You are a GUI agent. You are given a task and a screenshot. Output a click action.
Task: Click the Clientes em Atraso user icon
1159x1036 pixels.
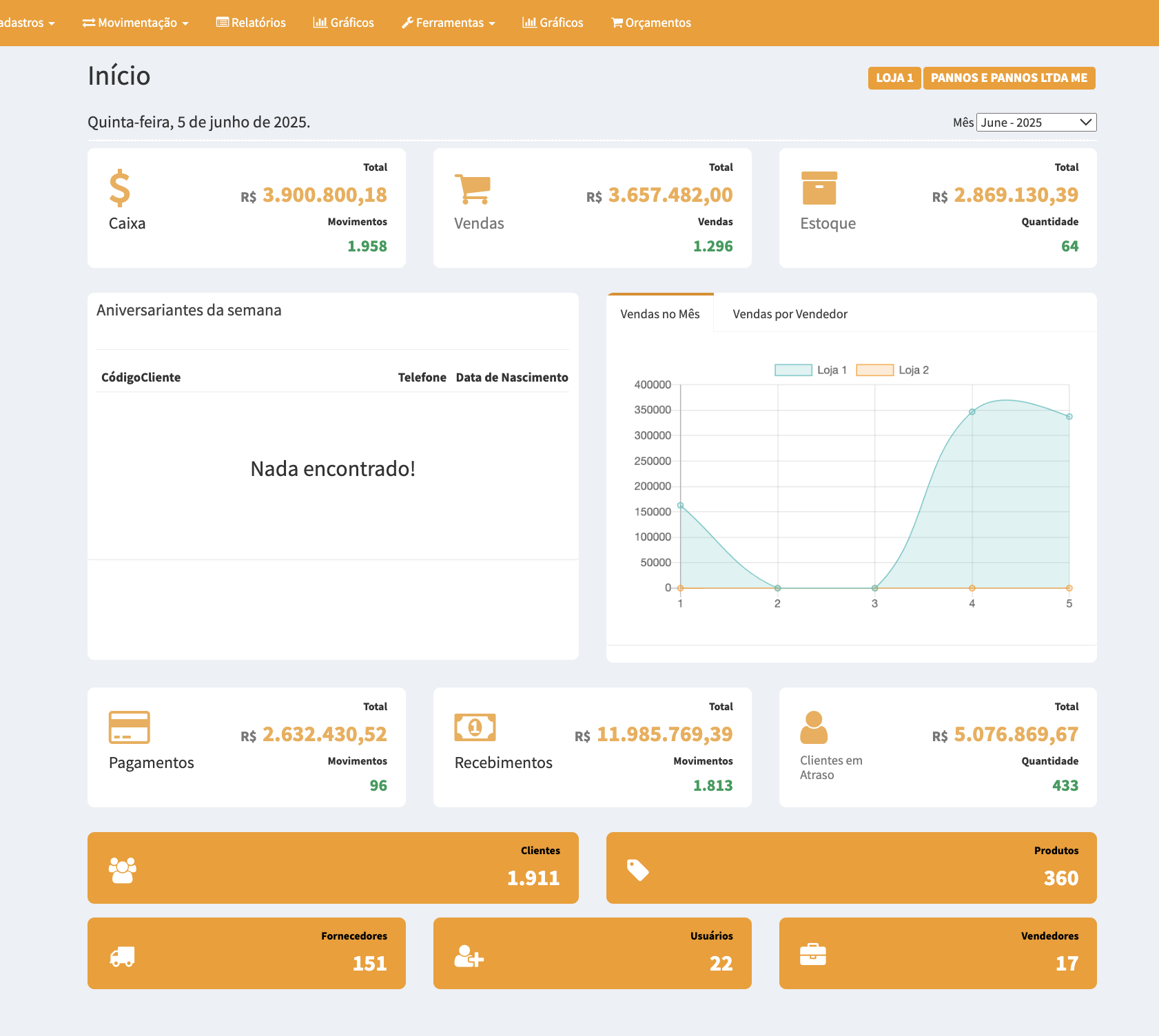pos(814,727)
